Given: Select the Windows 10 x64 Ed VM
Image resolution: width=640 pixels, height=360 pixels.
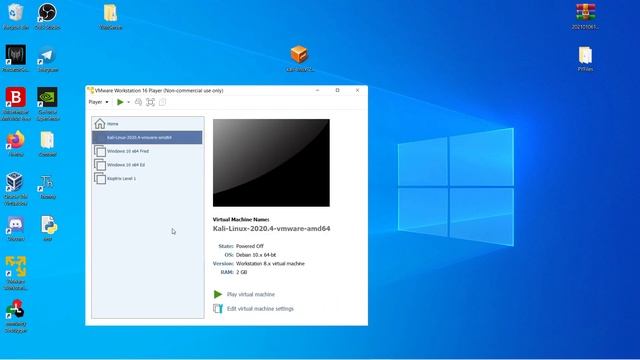Looking at the screenshot, I should click(147, 165).
